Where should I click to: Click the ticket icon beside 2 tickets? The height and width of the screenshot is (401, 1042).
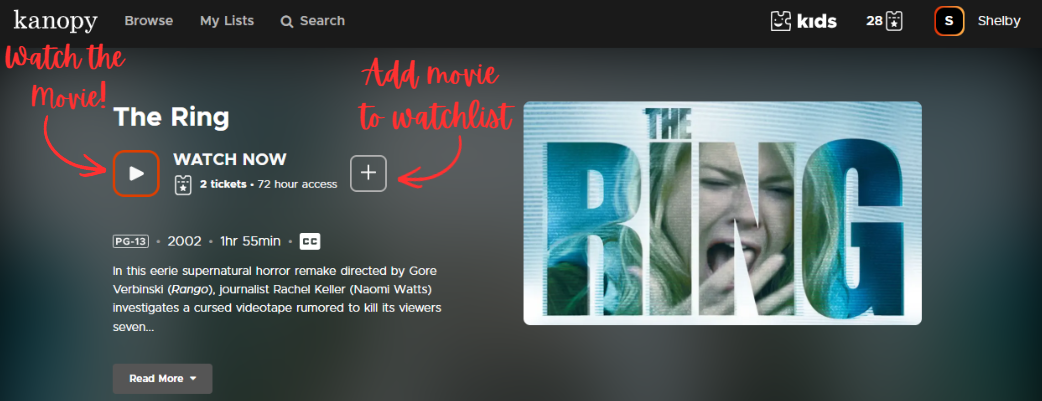pyautogui.click(x=183, y=184)
